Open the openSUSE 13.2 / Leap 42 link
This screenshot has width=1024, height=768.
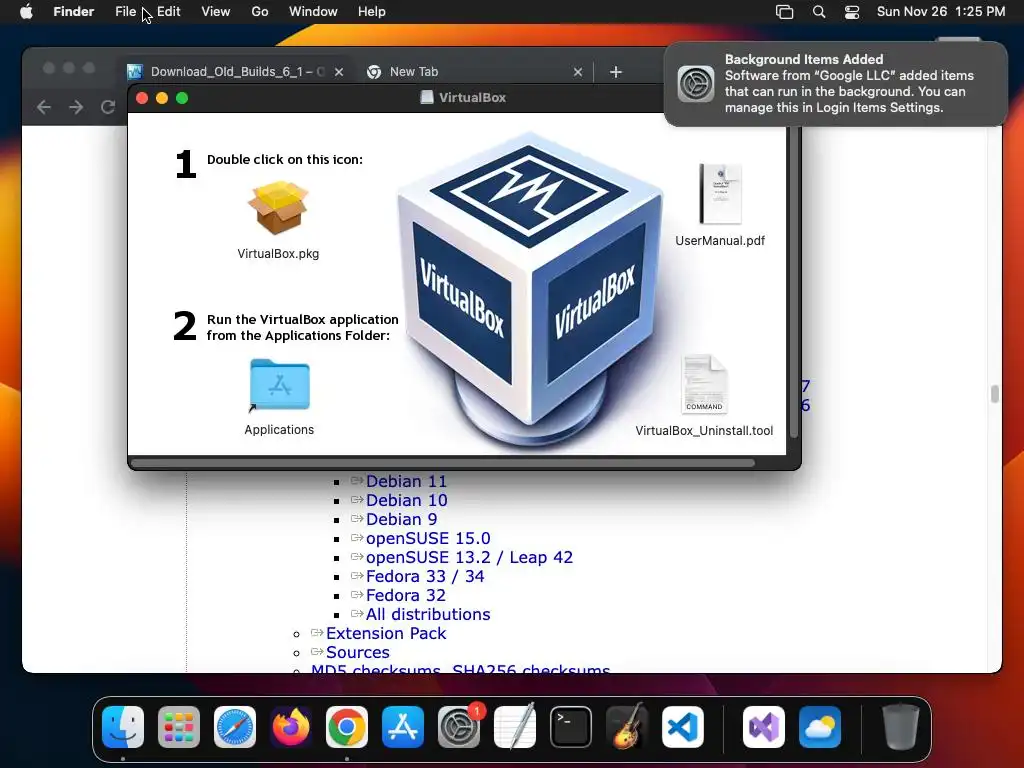[x=469, y=557]
